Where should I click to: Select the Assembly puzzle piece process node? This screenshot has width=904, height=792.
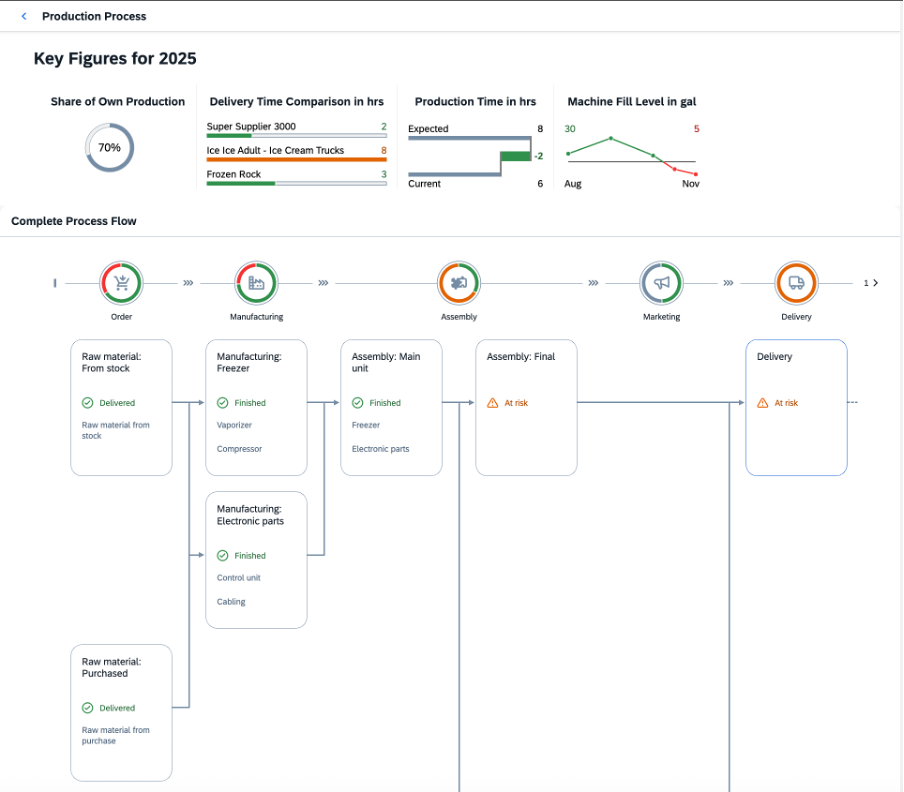(459, 283)
